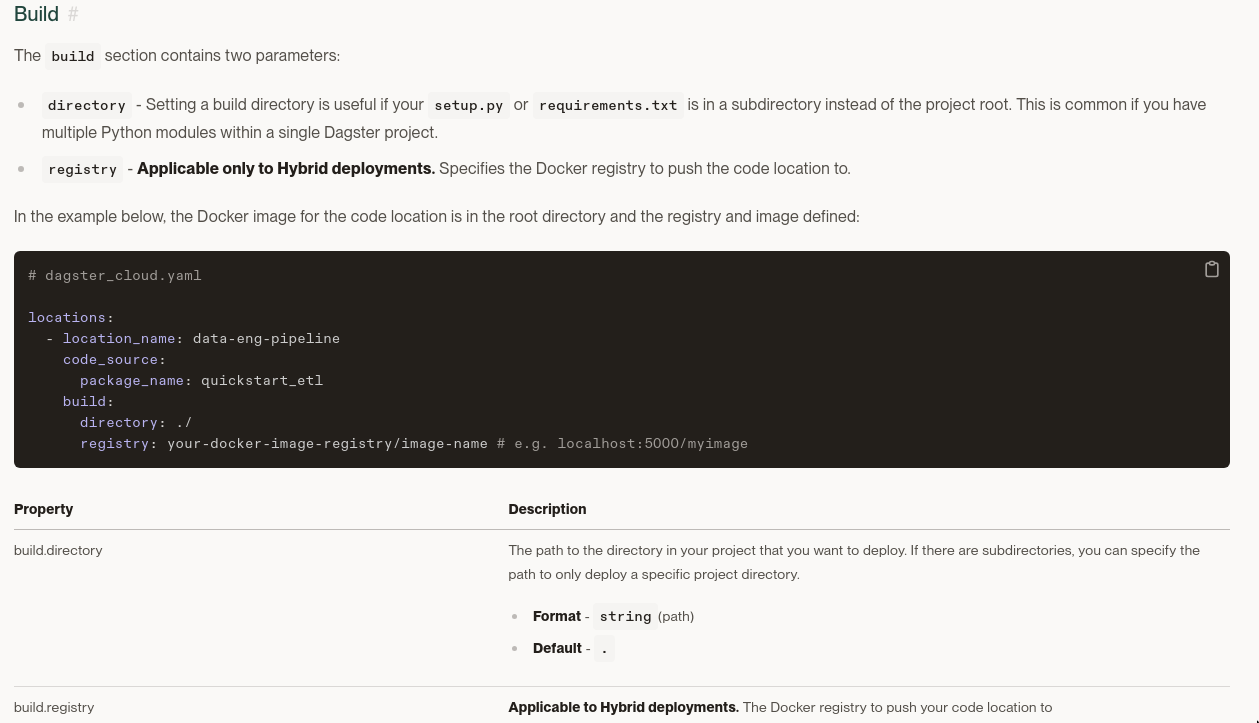1259x723 pixels.
Task: Click the "setup.py" inline code
Action: [468, 105]
